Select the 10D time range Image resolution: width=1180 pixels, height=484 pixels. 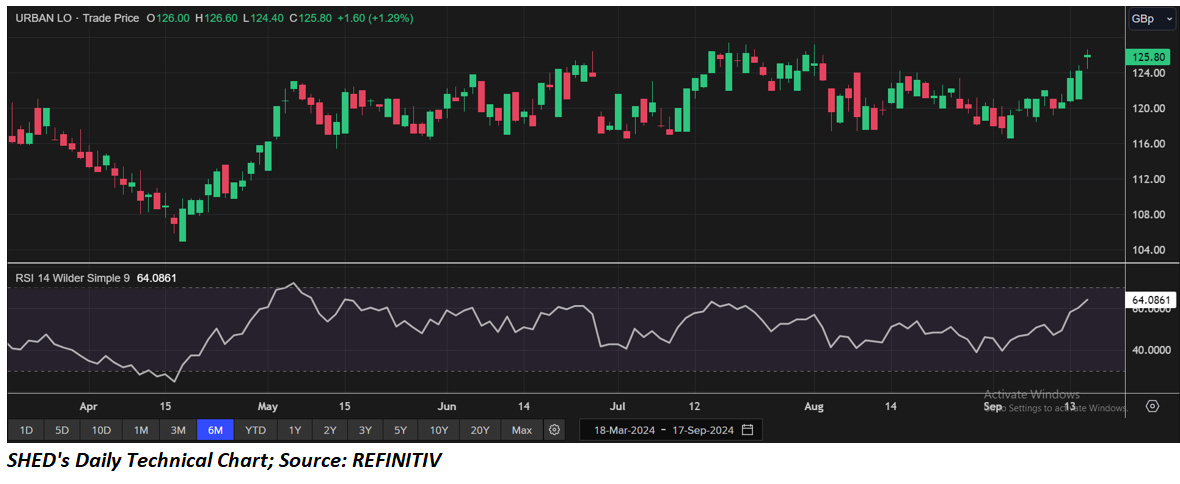click(x=102, y=431)
